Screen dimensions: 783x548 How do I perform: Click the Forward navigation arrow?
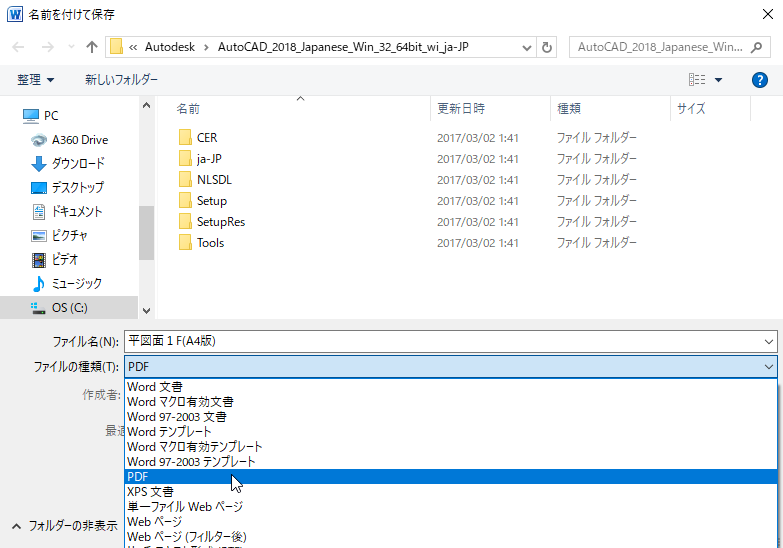click(48, 47)
